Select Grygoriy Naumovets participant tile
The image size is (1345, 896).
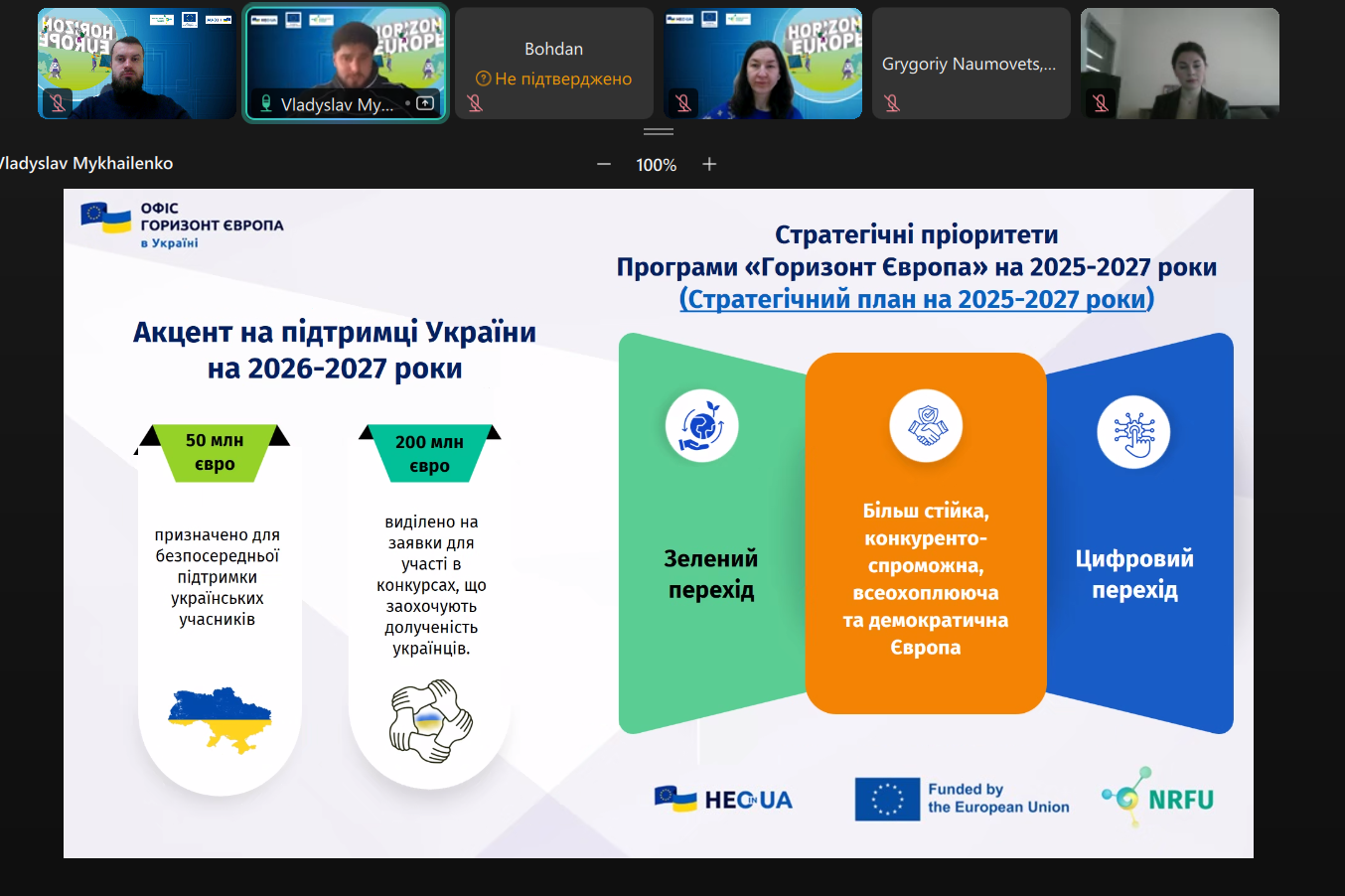971,64
